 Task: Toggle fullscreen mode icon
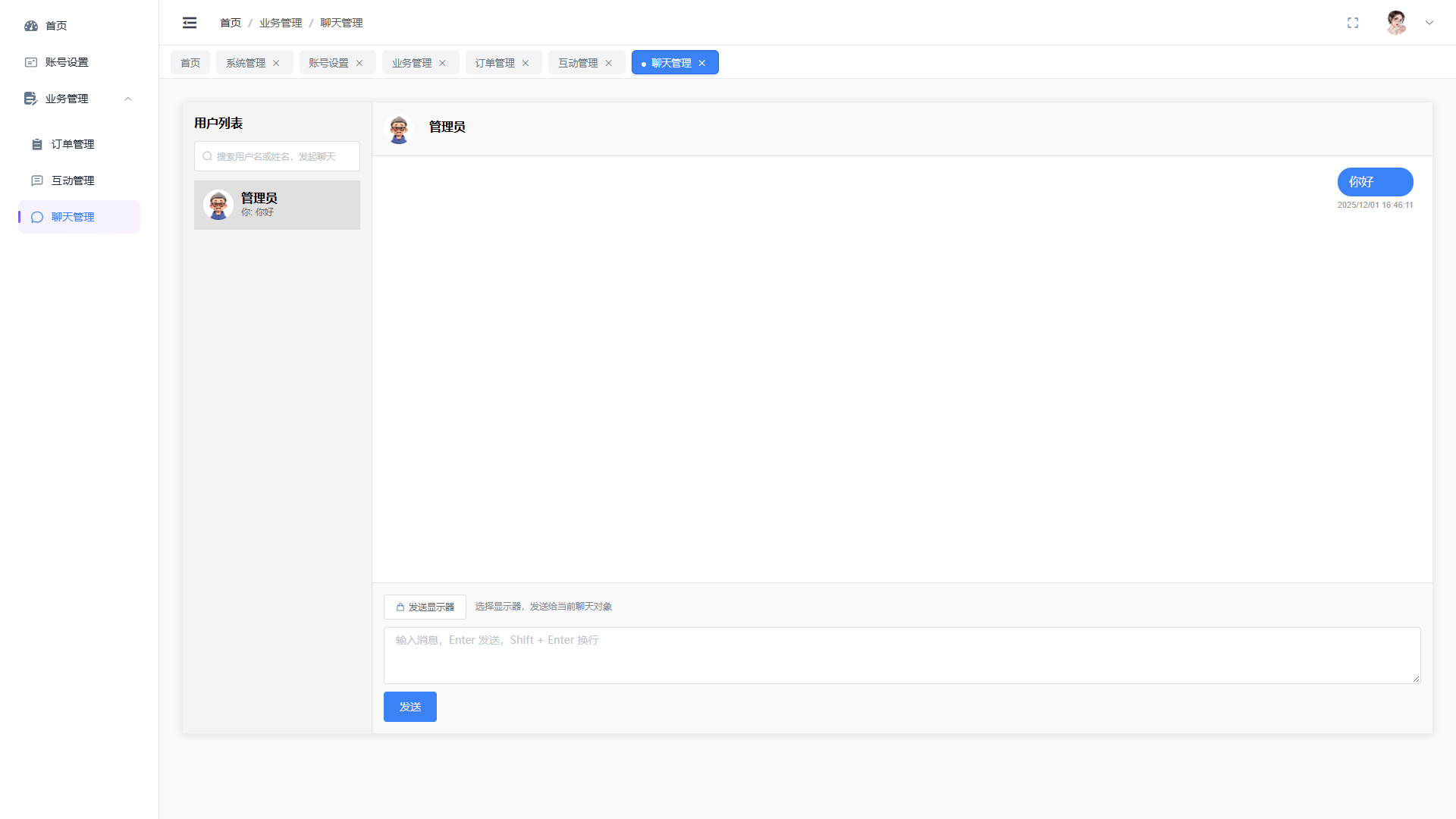pyautogui.click(x=1353, y=23)
